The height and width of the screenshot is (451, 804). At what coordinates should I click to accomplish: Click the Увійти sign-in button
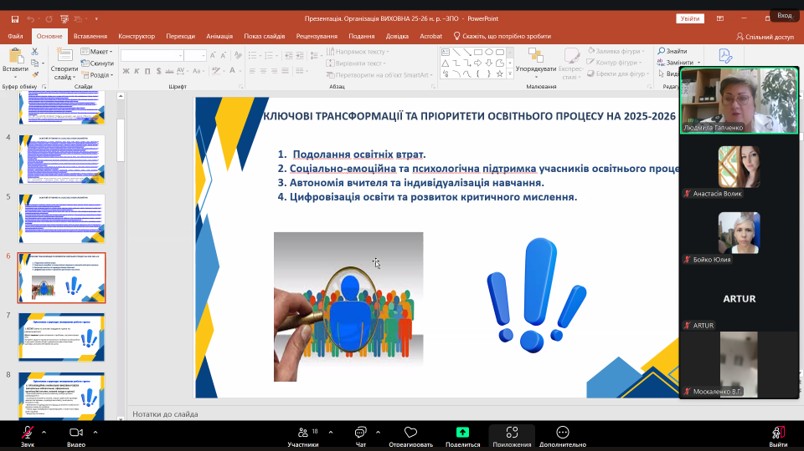[x=690, y=18]
